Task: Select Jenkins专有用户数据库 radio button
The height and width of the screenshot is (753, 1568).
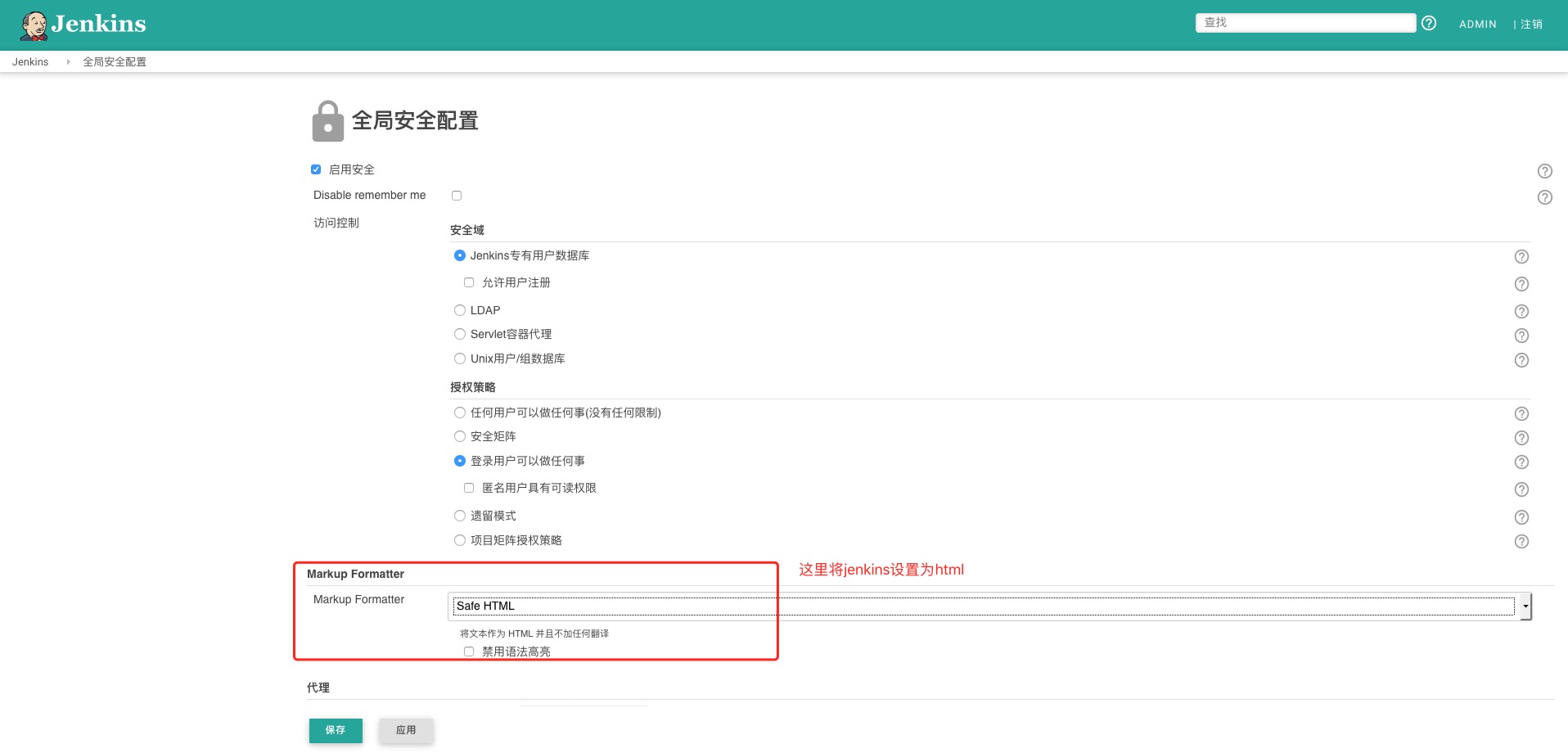Action: point(460,255)
